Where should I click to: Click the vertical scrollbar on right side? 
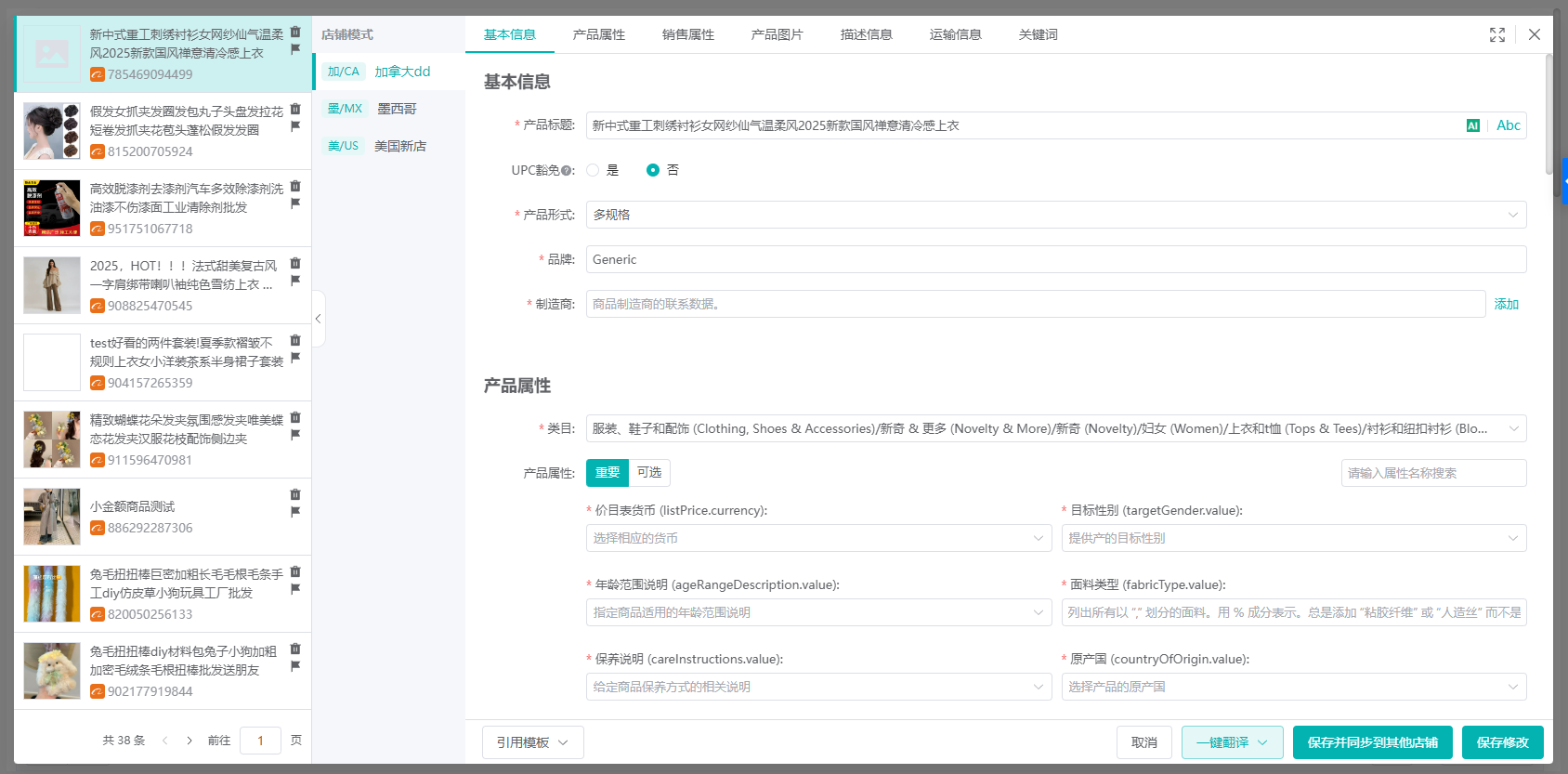point(1548,112)
